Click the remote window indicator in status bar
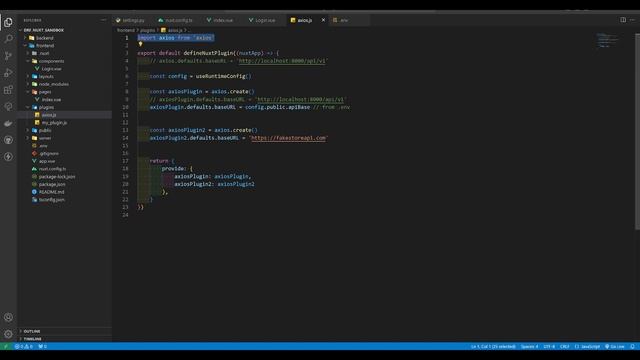The height and width of the screenshot is (360, 640). (x=6, y=347)
